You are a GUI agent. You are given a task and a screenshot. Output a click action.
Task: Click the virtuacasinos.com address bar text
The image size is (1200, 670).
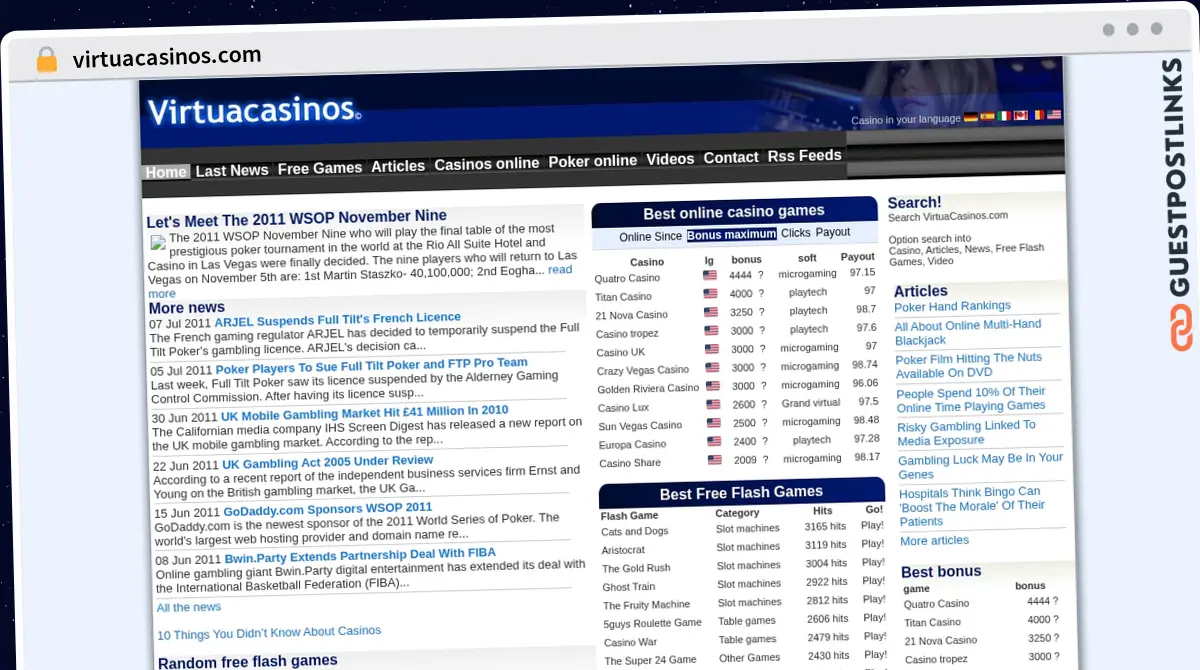pyautogui.click(x=167, y=58)
